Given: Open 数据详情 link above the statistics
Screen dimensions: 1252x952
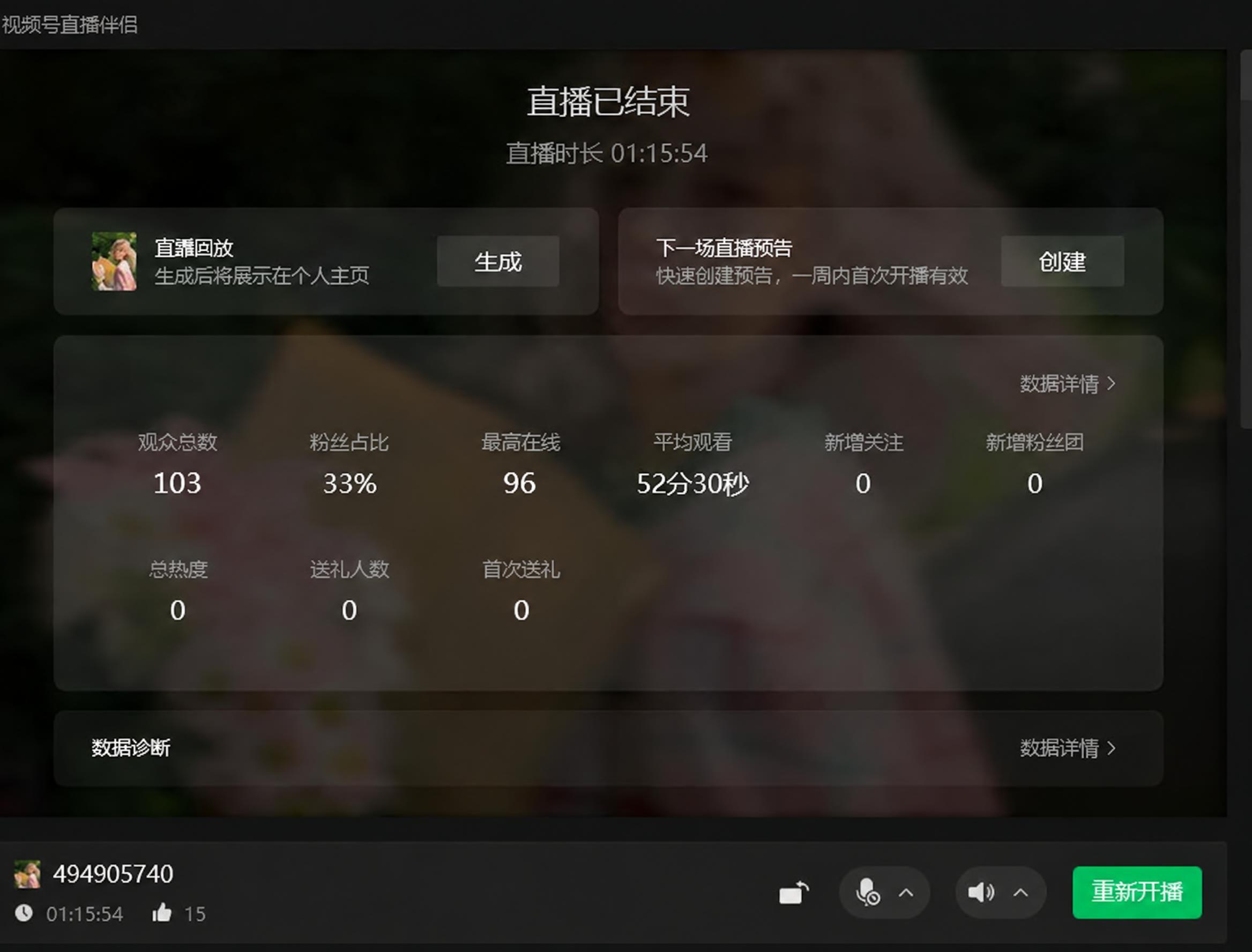Looking at the screenshot, I should [1067, 384].
